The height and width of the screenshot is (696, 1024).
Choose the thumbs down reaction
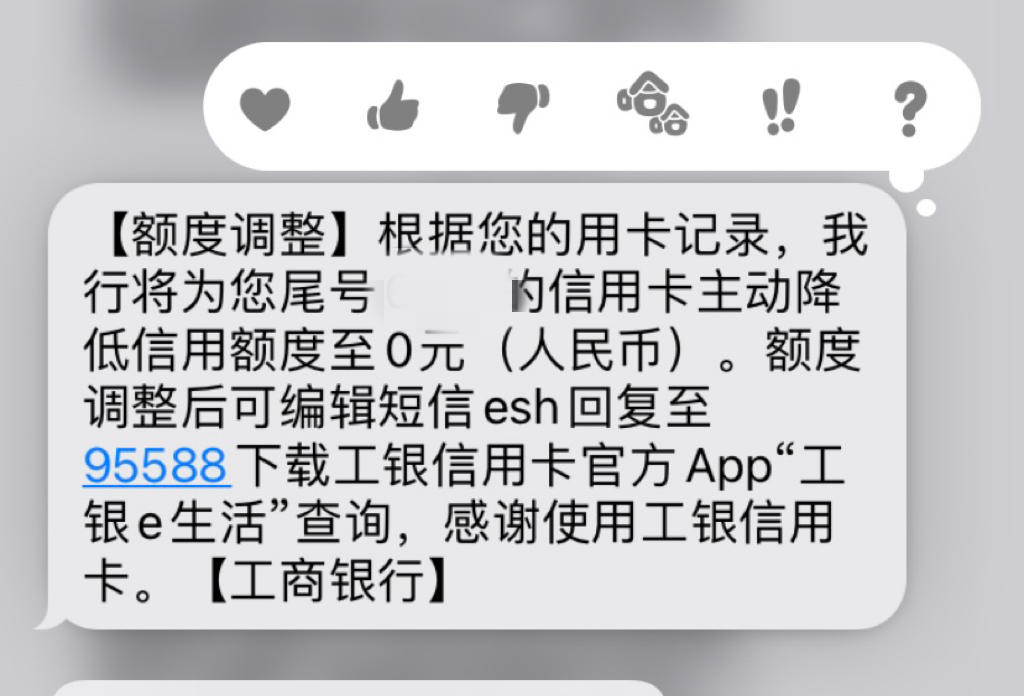(x=522, y=108)
